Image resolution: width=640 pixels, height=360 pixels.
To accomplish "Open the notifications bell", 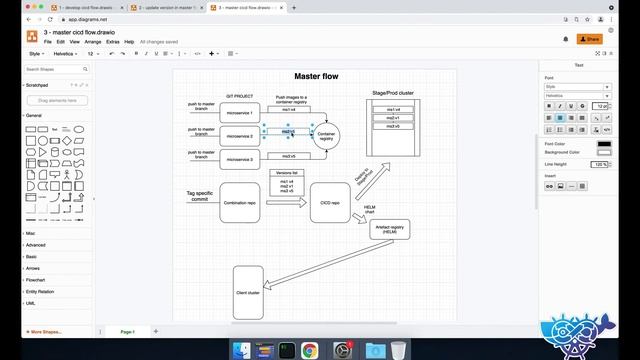I will click(566, 39).
